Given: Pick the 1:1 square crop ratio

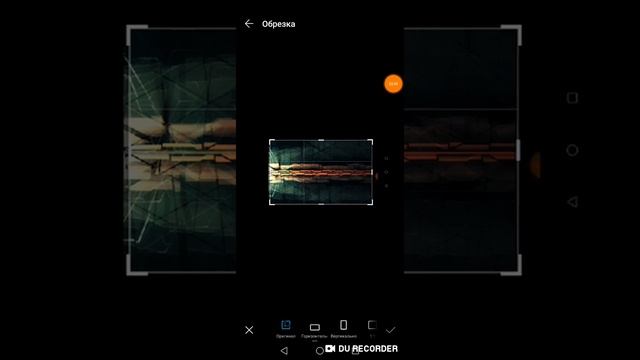Looking at the screenshot, I should [x=372, y=329].
